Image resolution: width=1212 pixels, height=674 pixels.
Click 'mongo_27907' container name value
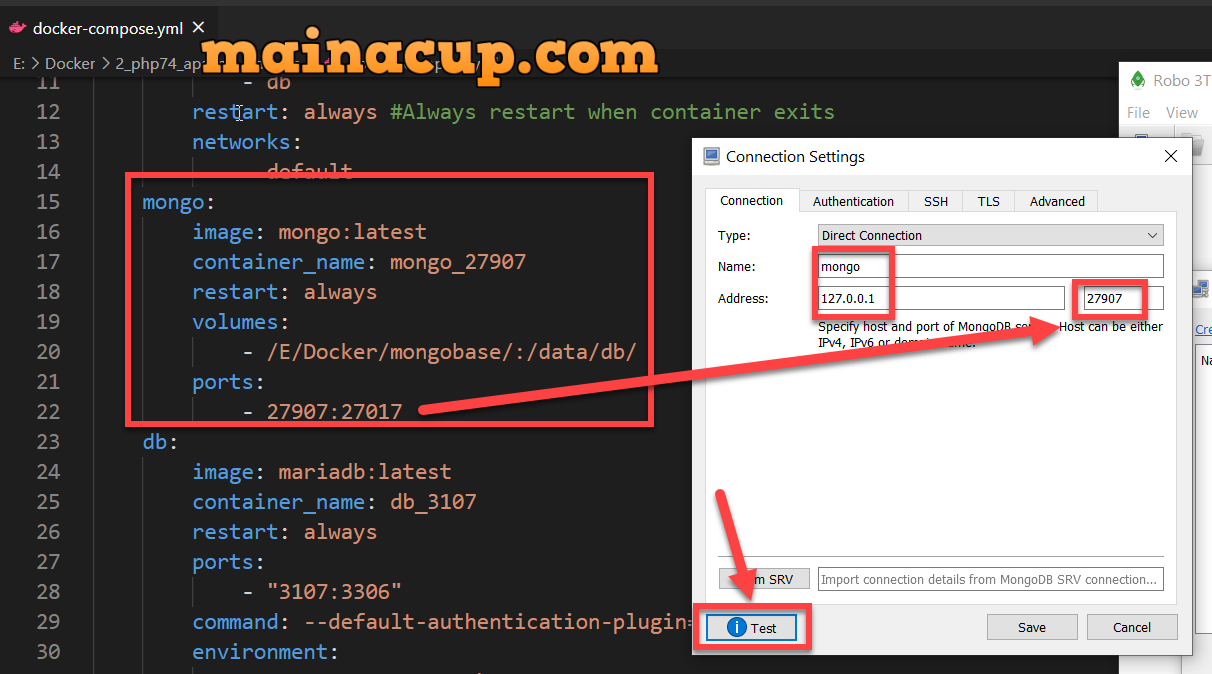[458, 262]
